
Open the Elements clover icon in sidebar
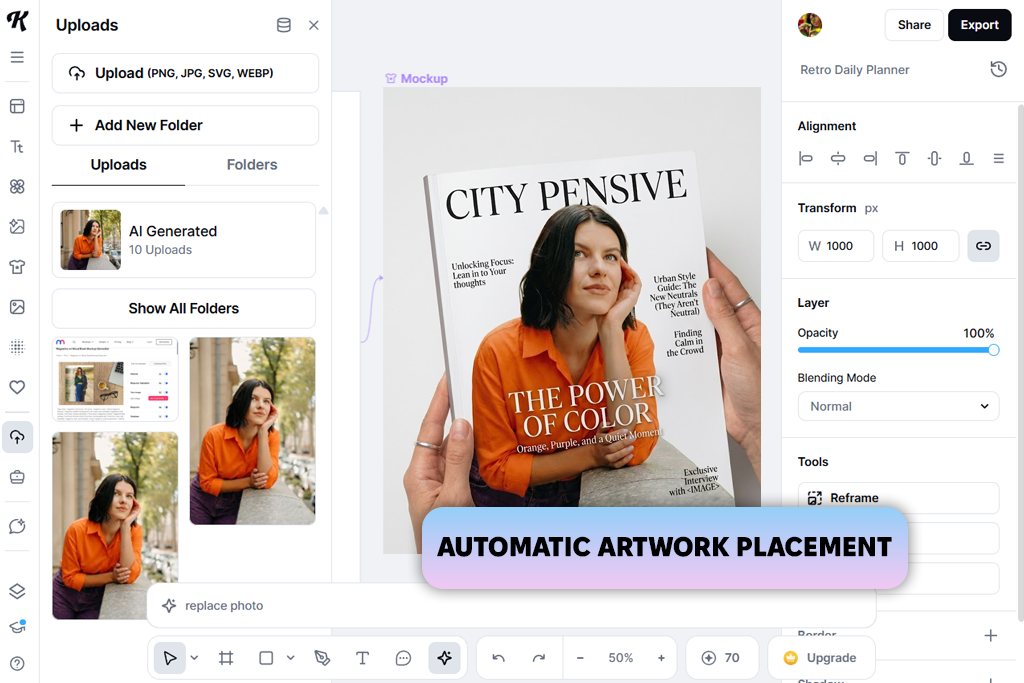18,186
